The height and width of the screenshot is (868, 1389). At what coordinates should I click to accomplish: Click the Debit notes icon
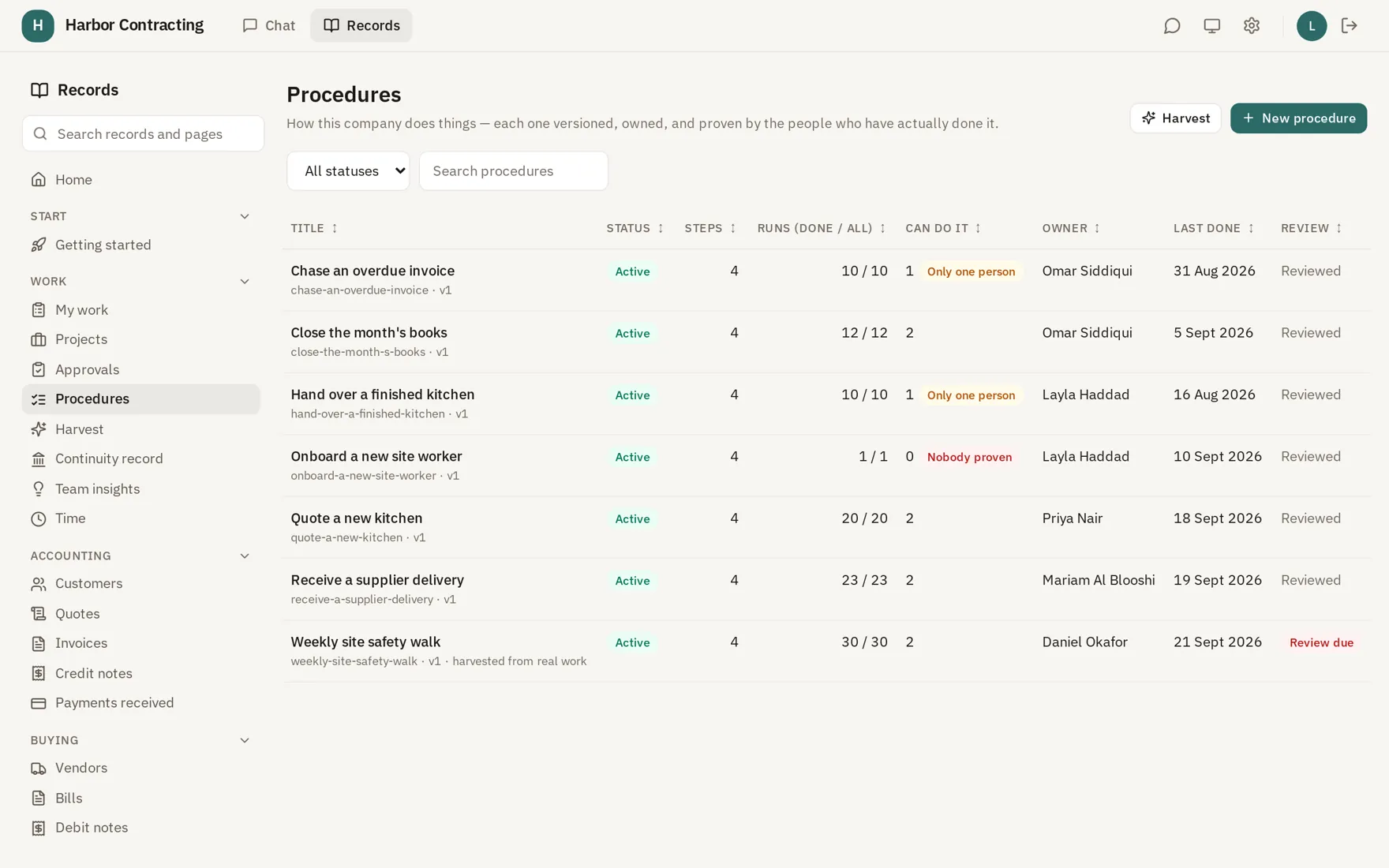coord(39,827)
